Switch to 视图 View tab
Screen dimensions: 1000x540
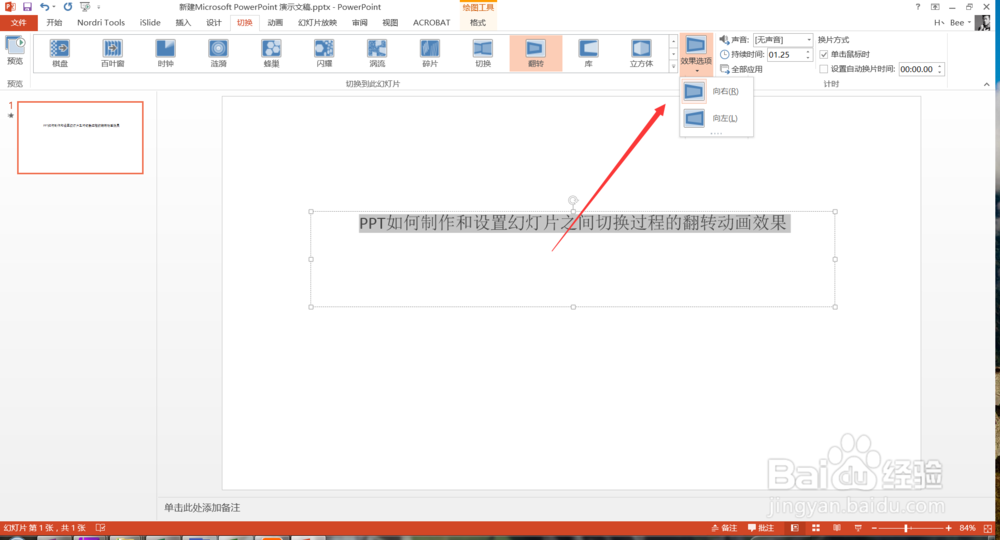390,22
